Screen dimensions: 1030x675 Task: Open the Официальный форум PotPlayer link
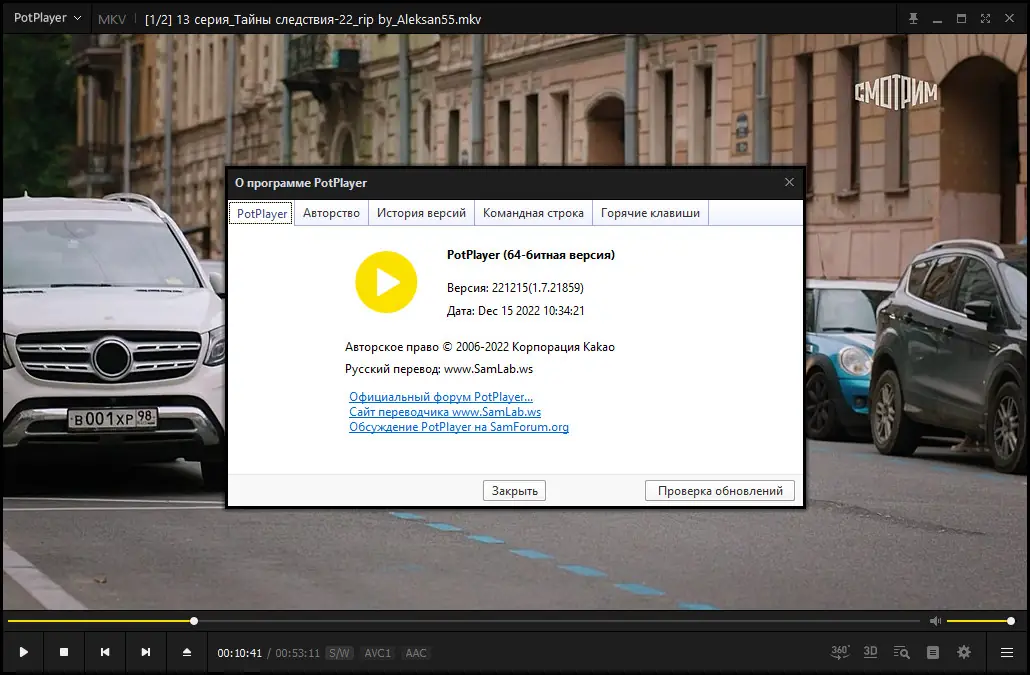pyautogui.click(x=441, y=397)
